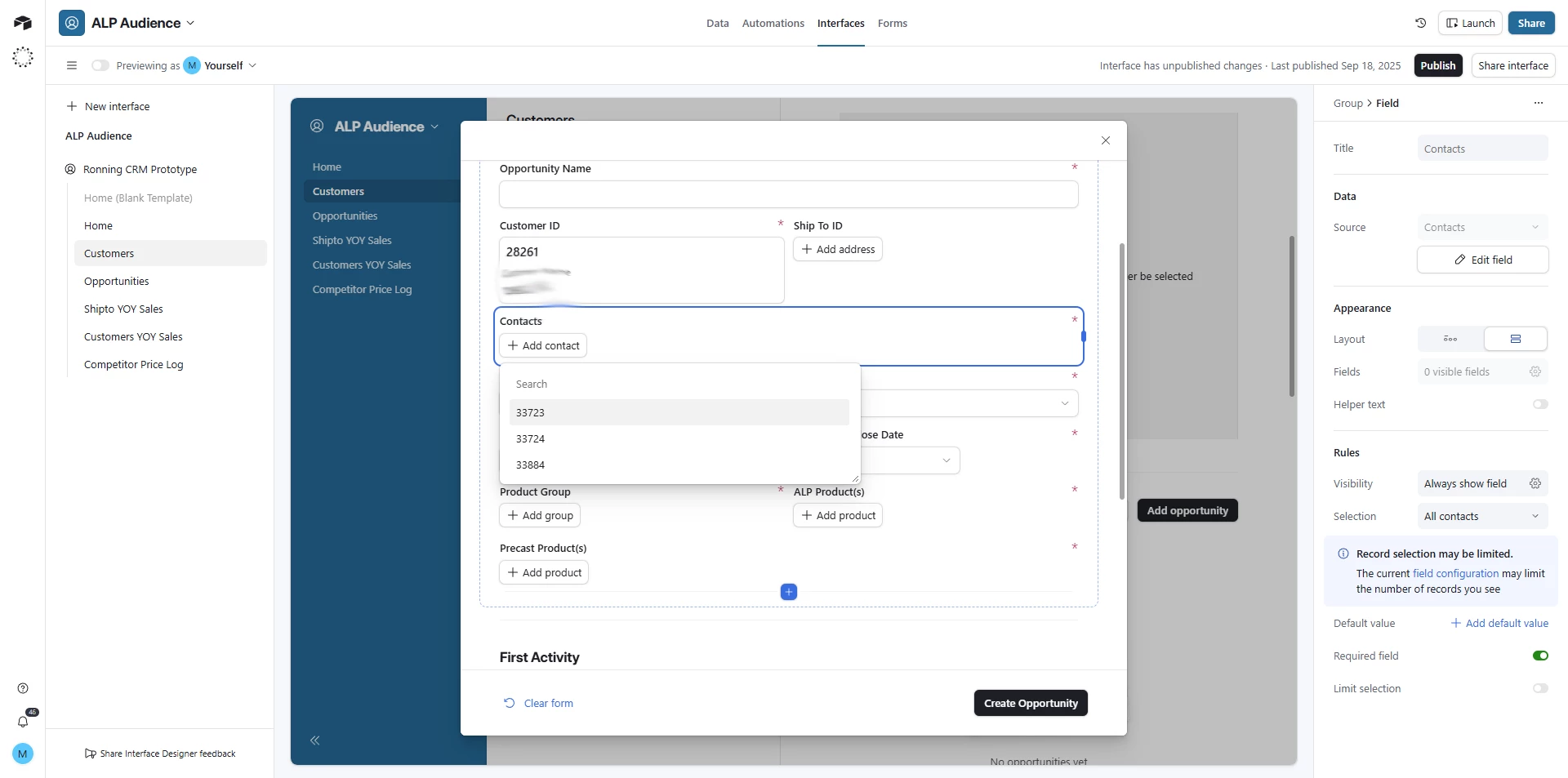
Task: Click the Launch button
Action: tap(1470, 23)
